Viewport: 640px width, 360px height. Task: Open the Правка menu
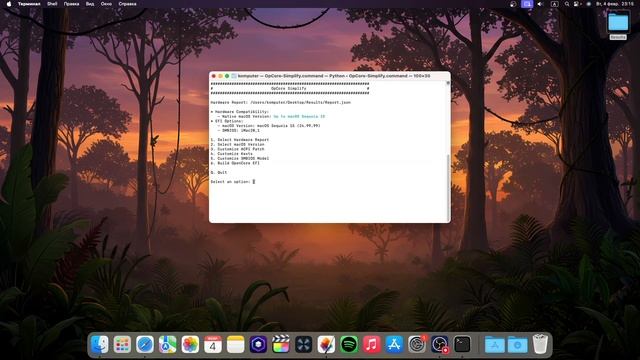[71, 4]
